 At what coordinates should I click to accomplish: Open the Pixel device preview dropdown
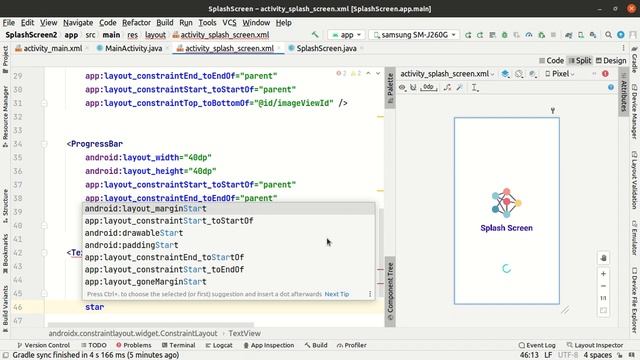[x=560, y=74]
